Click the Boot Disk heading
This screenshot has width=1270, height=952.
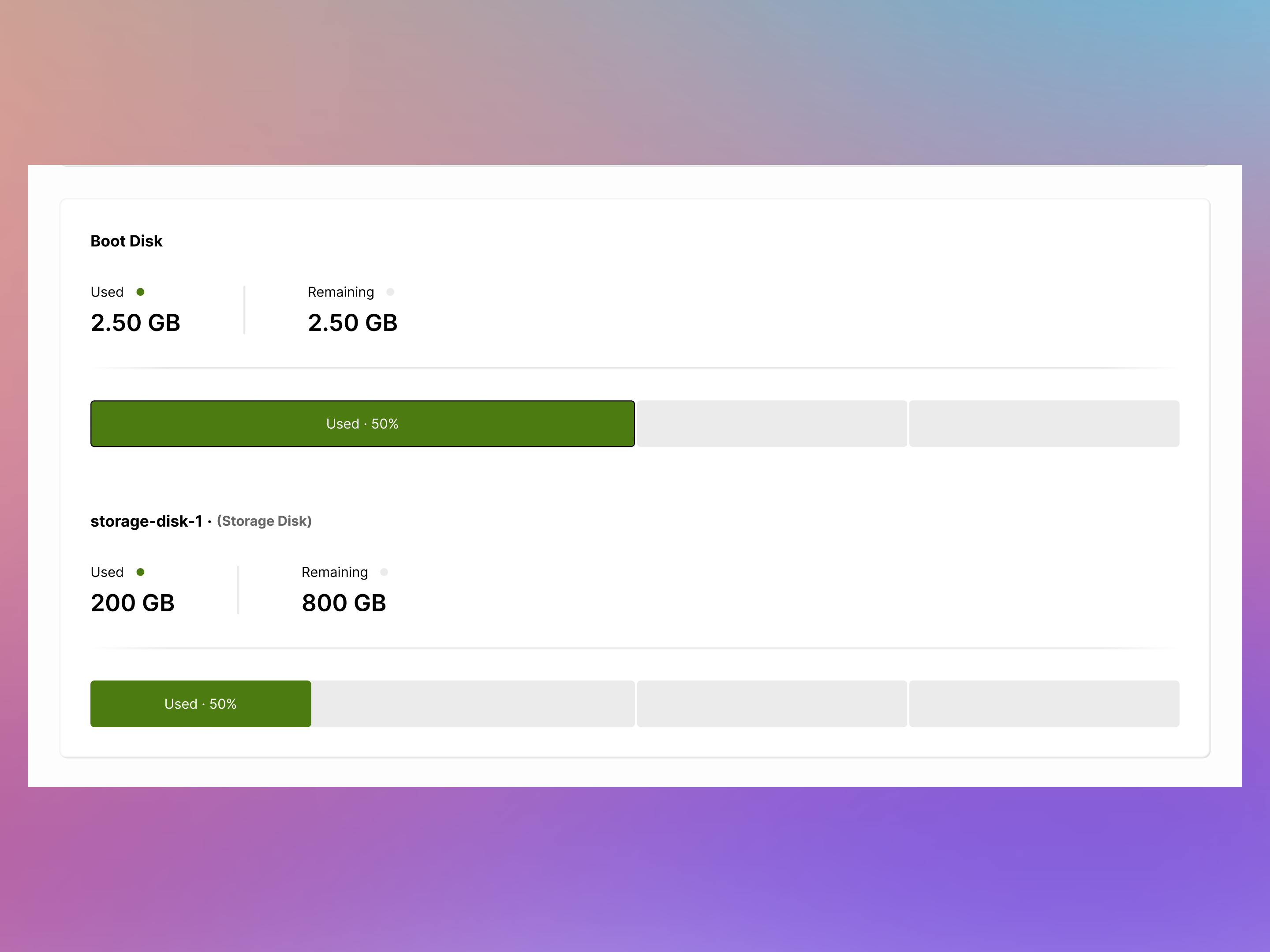tap(126, 241)
